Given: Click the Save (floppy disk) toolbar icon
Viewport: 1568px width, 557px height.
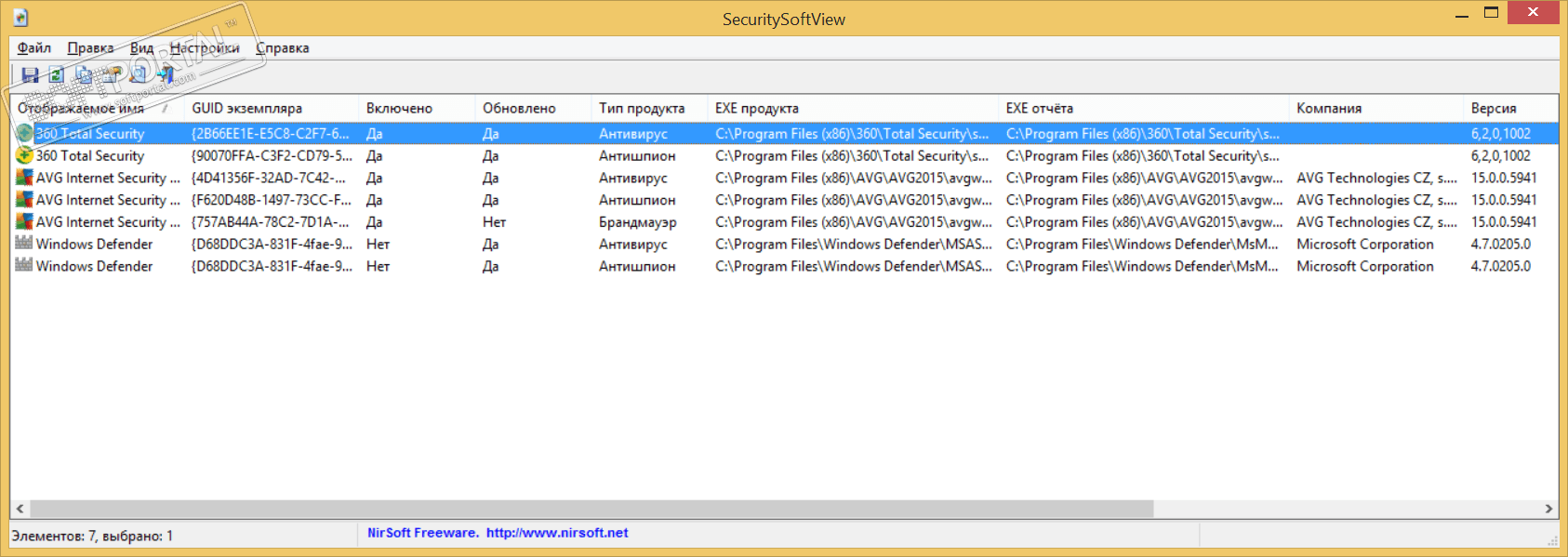Looking at the screenshot, I should (x=30, y=75).
